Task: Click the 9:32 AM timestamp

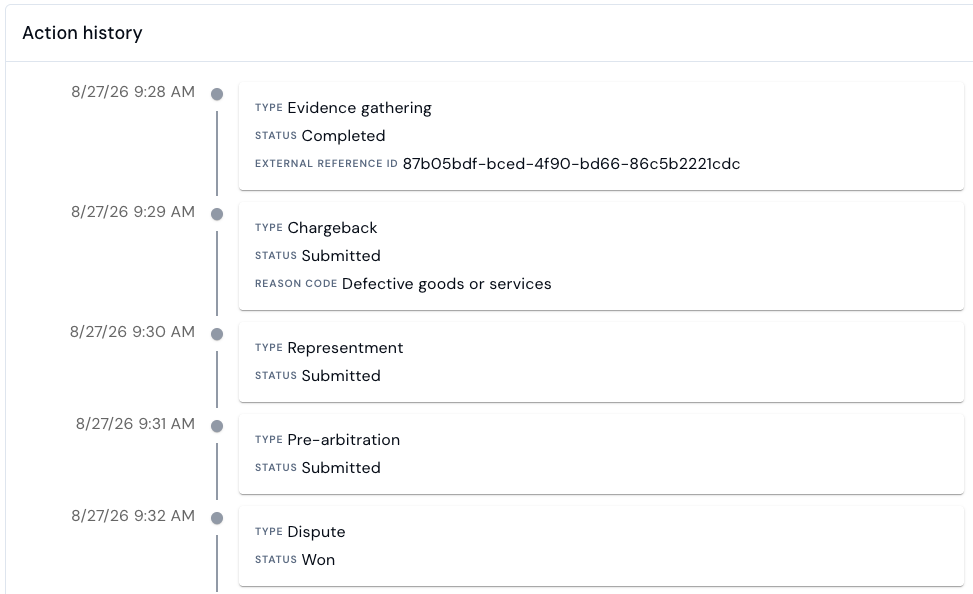Action: coord(133,515)
